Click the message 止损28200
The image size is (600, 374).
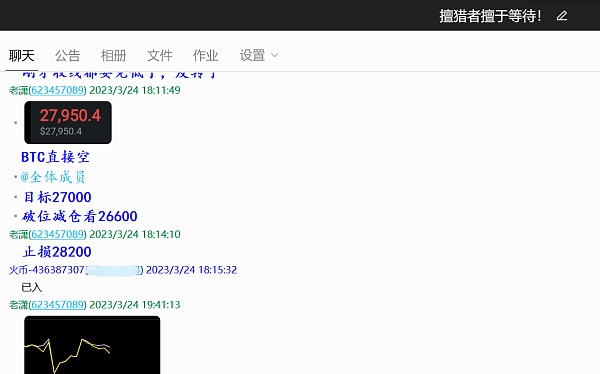(57, 252)
